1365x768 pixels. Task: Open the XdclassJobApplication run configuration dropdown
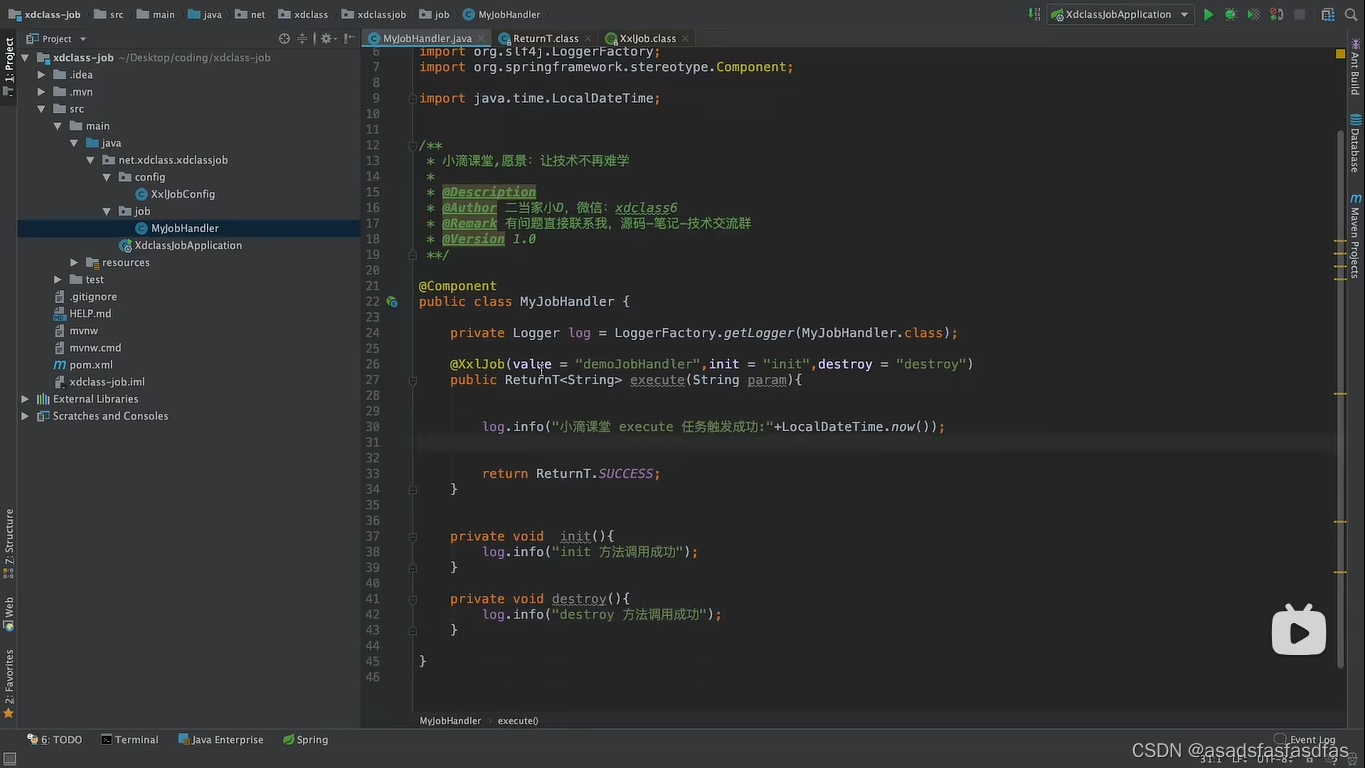click(x=1121, y=15)
